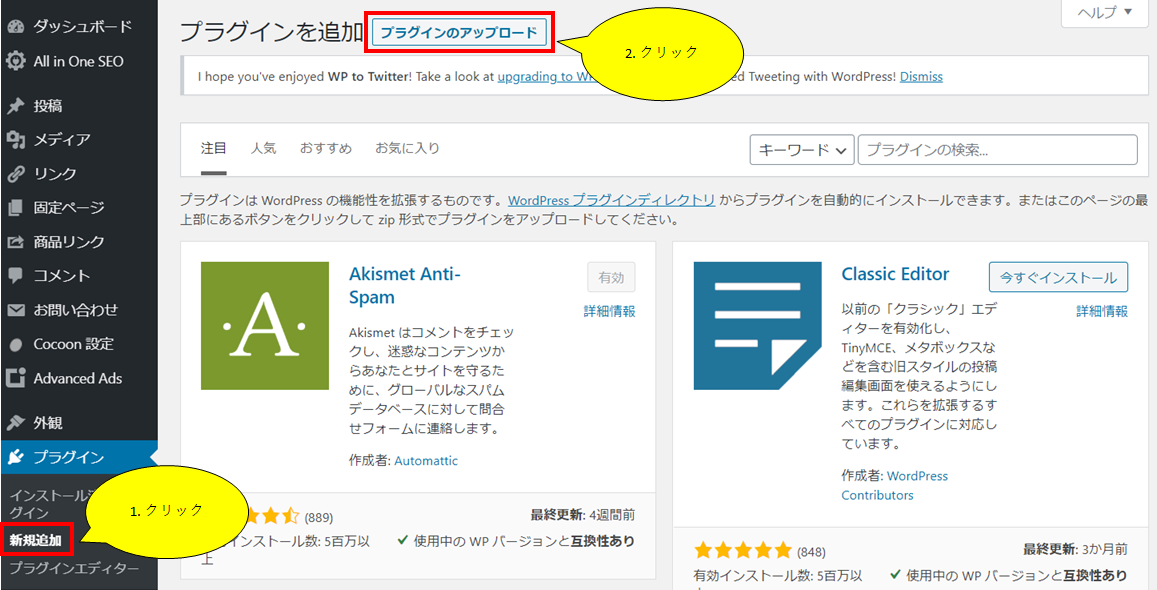
Task: Click the Advanced Ads icon
Action: (x=15, y=378)
